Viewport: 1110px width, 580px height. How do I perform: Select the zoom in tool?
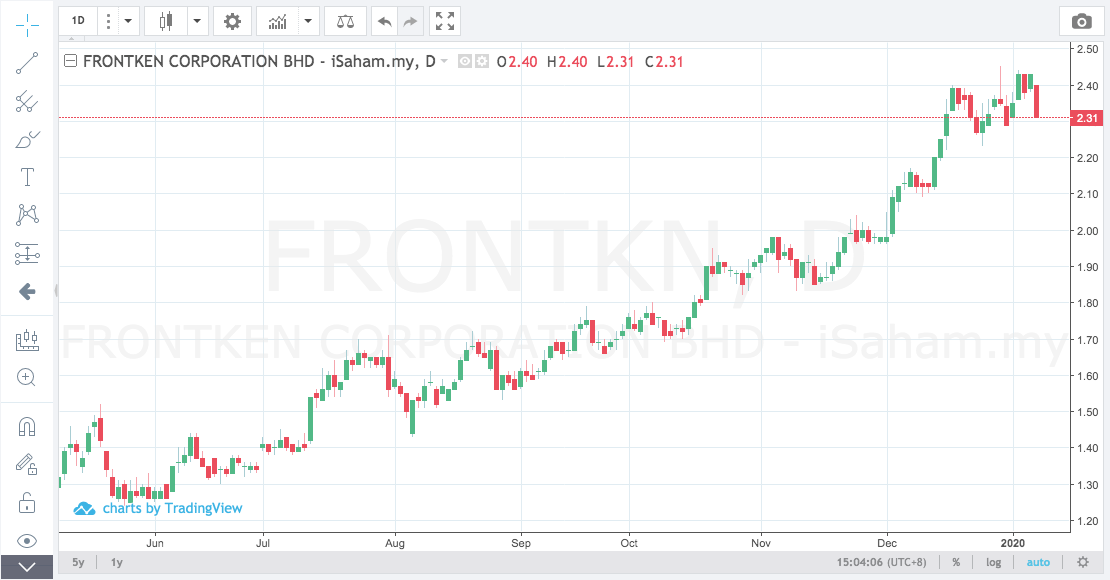pyautogui.click(x=27, y=377)
